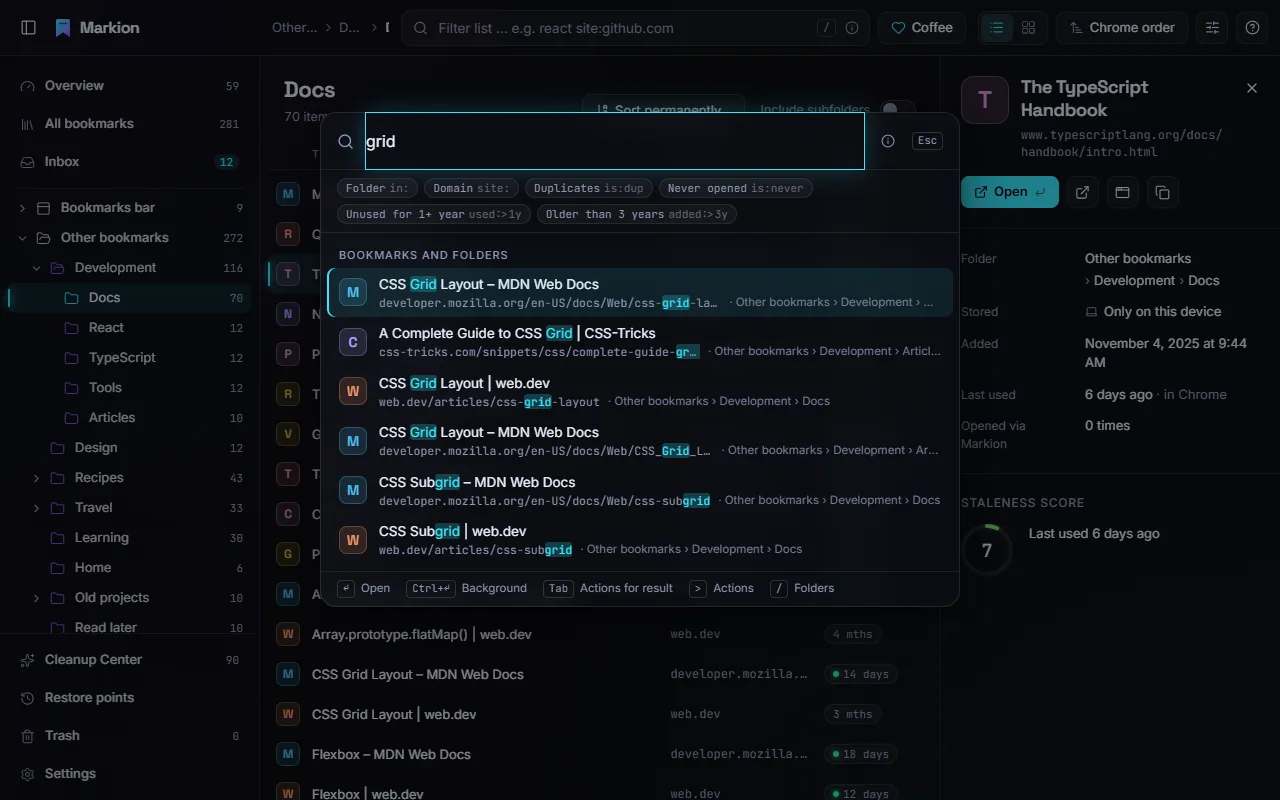Apply the Duplicates is:dup filter chip
The image size is (1280, 800).
(589, 188)
